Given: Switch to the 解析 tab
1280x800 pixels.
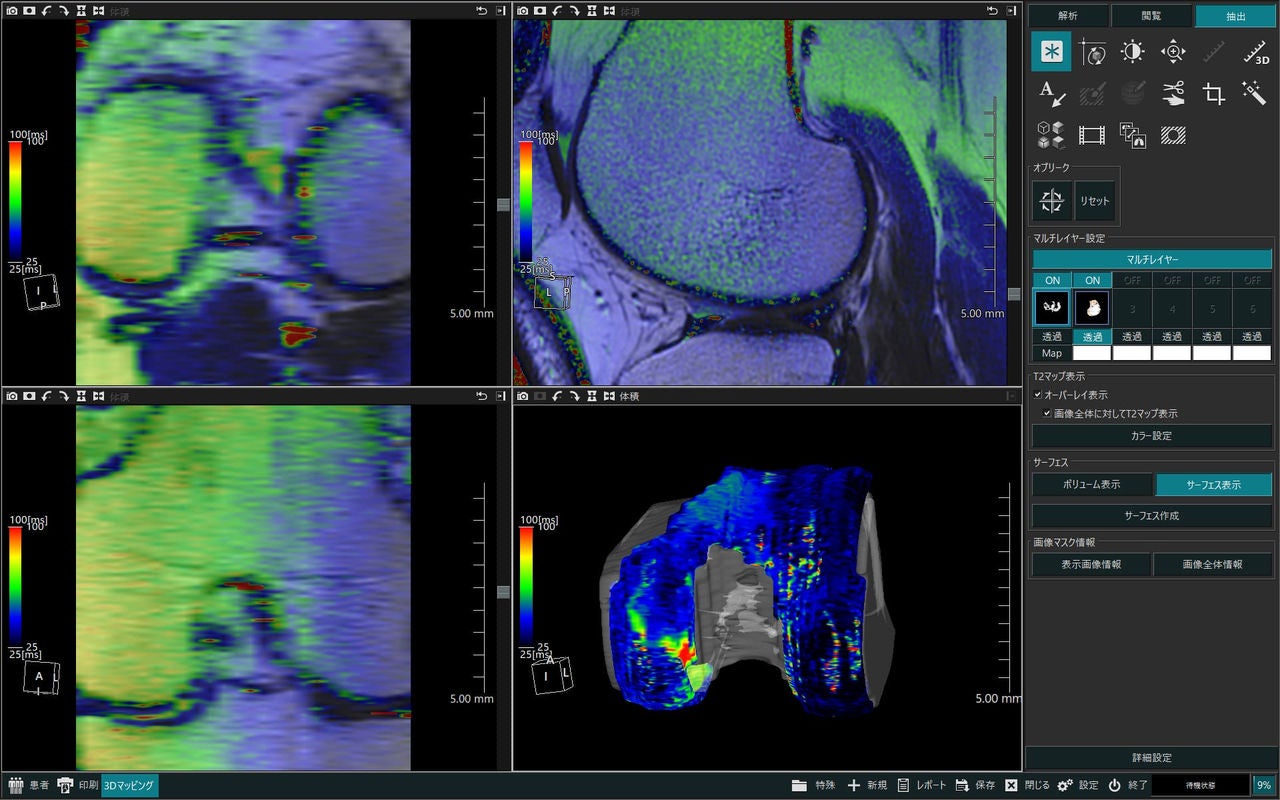Looking at the screenshot, I should pos(1068,16).
